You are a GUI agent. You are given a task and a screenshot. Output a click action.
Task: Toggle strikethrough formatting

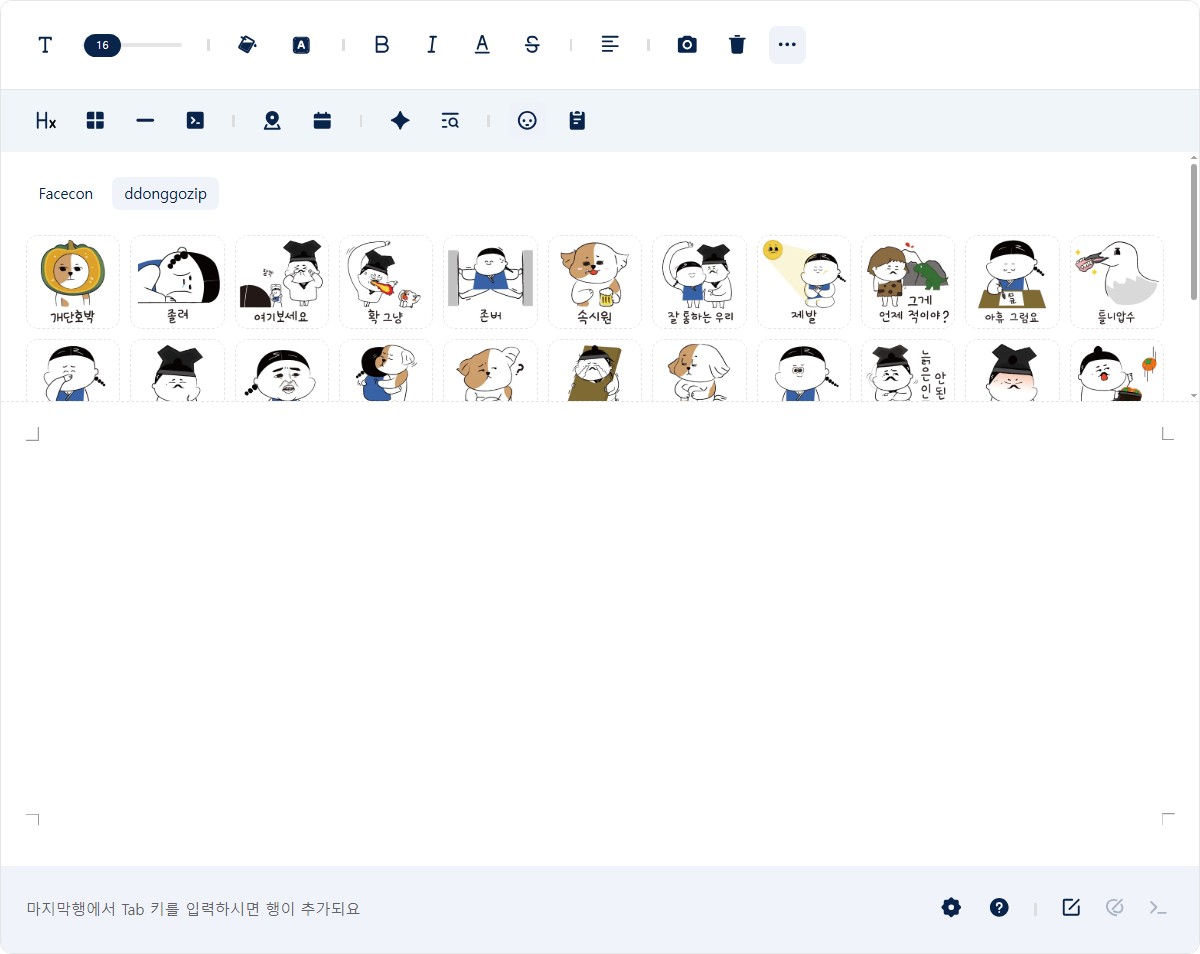pos(532,45)
